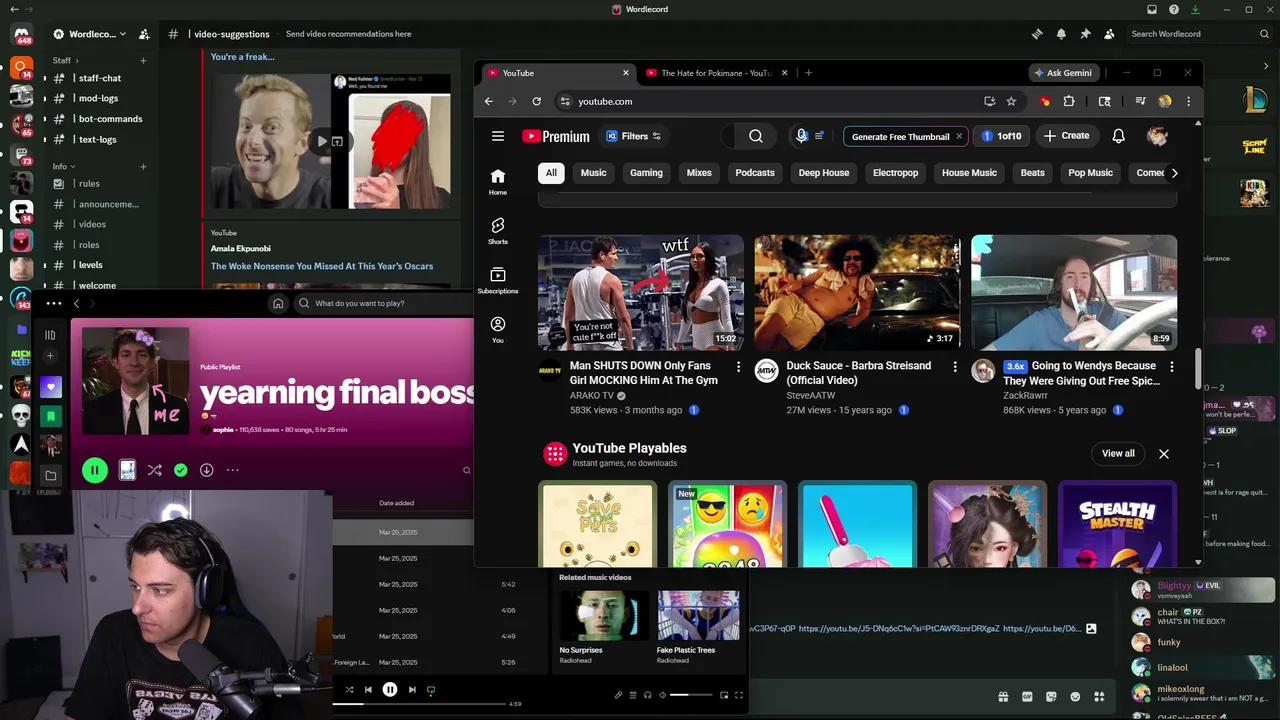Open playlist more options ellipsis
This screenshot has height=720, width=1280.
click(x=232, y=470)
